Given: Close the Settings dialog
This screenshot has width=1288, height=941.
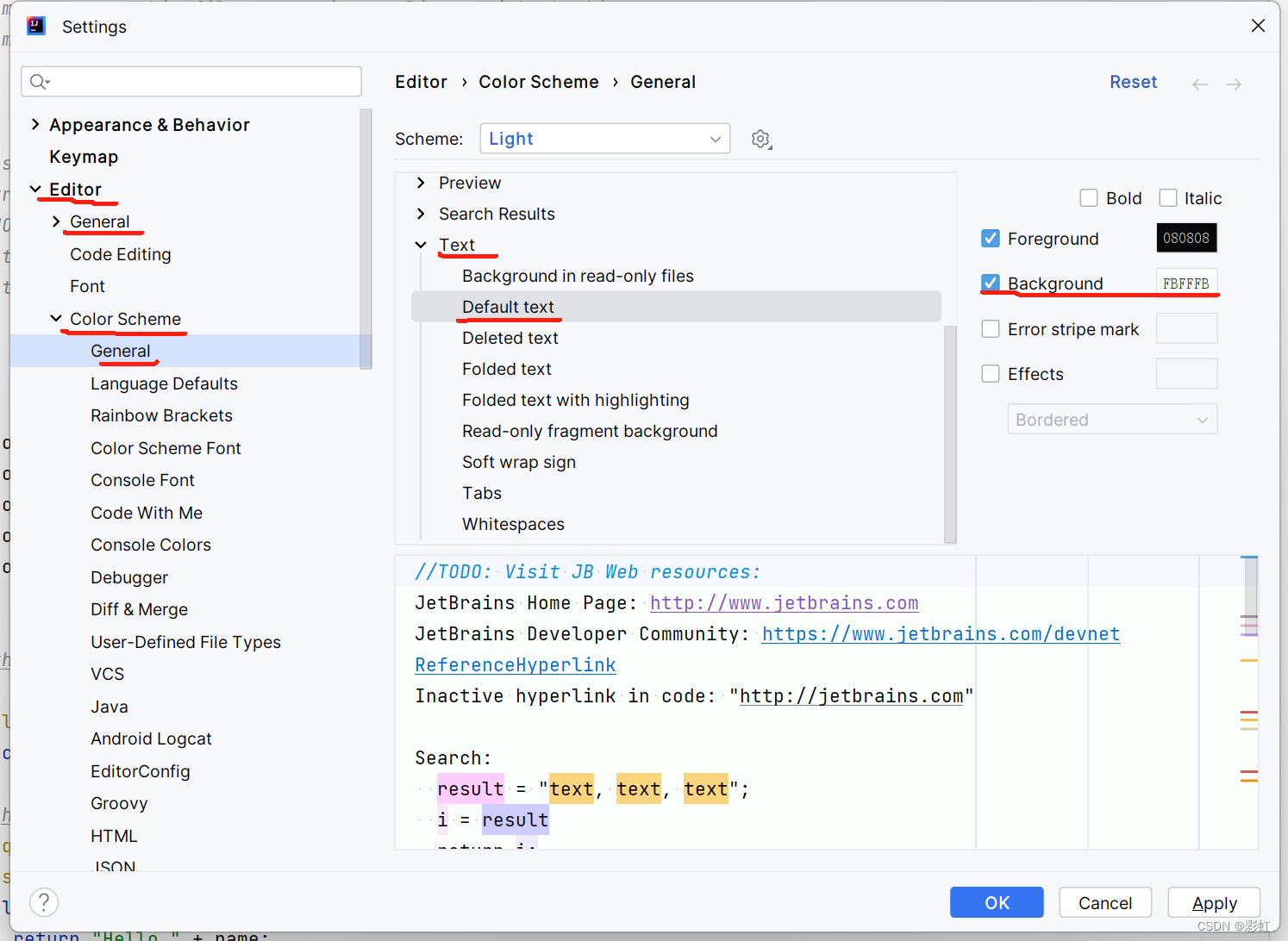Looking at the screenshot, I should [x=1258, y=26].
